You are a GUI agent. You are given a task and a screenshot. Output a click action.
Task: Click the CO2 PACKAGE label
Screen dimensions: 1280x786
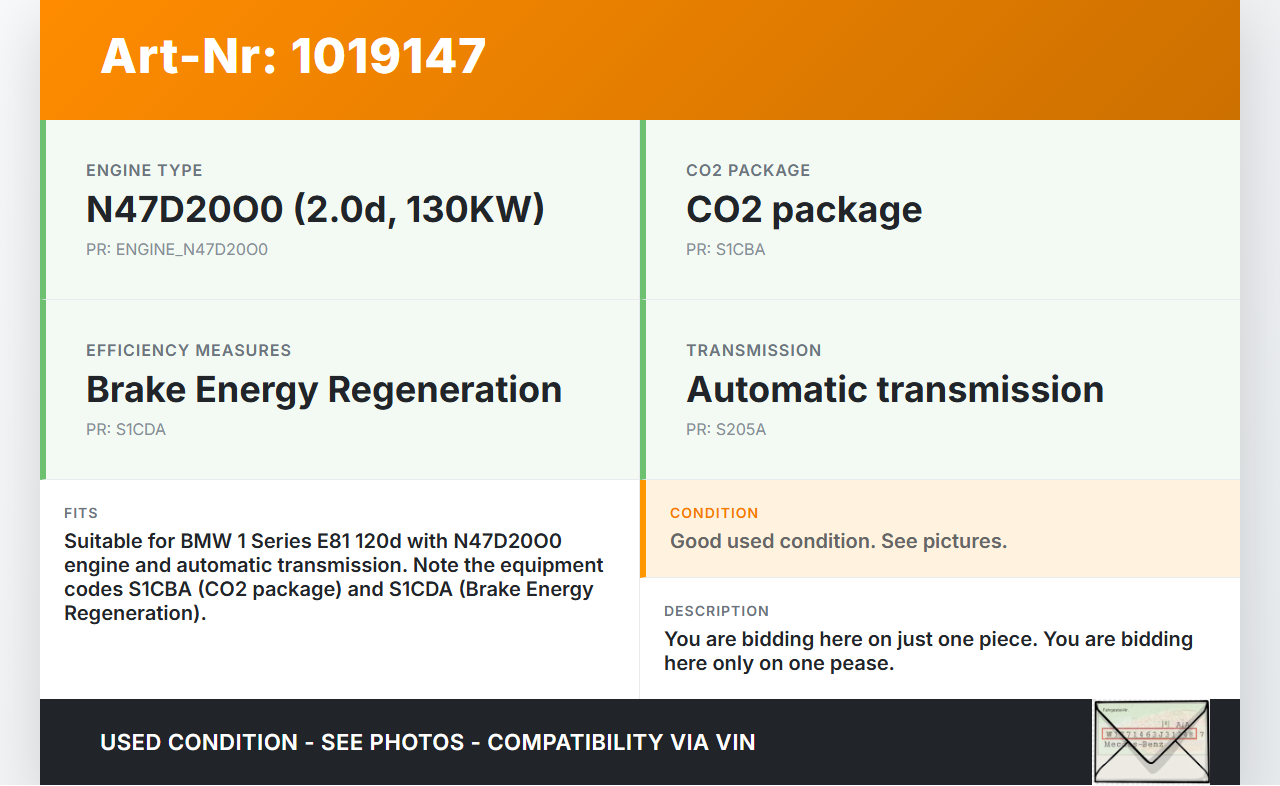point(748,170)
